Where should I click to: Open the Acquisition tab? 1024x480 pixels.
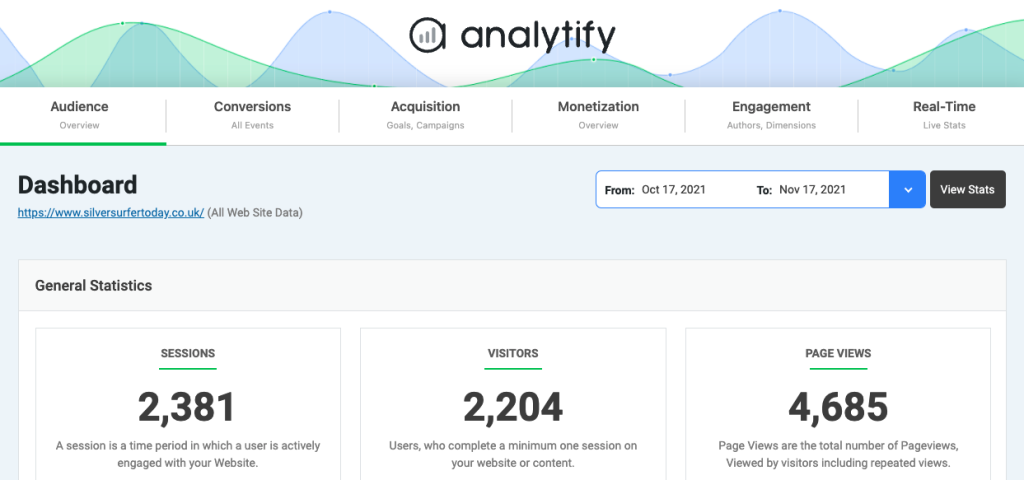[x=425, y=115]
